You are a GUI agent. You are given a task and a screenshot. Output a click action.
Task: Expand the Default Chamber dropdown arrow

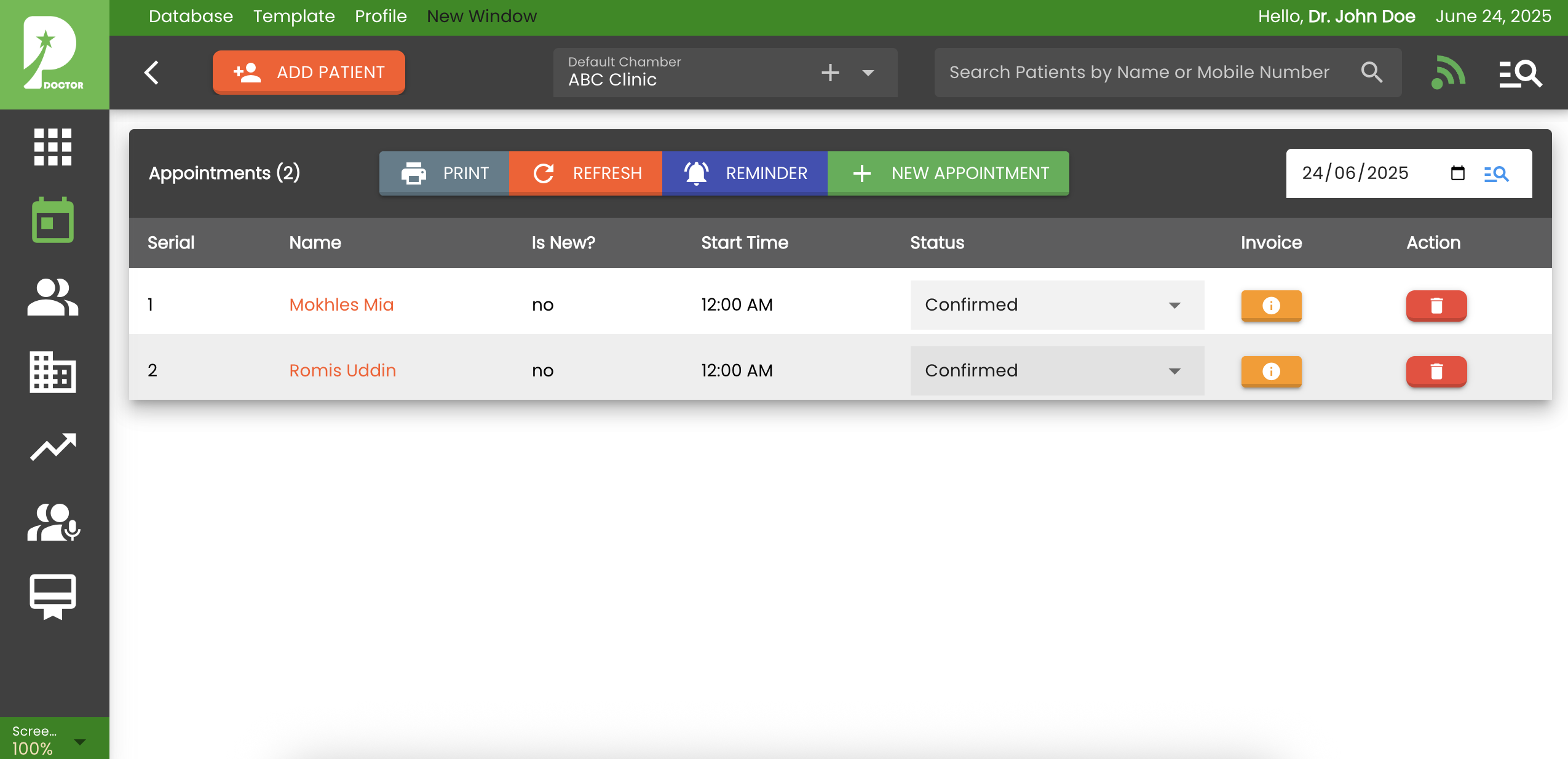coord(868,73)
